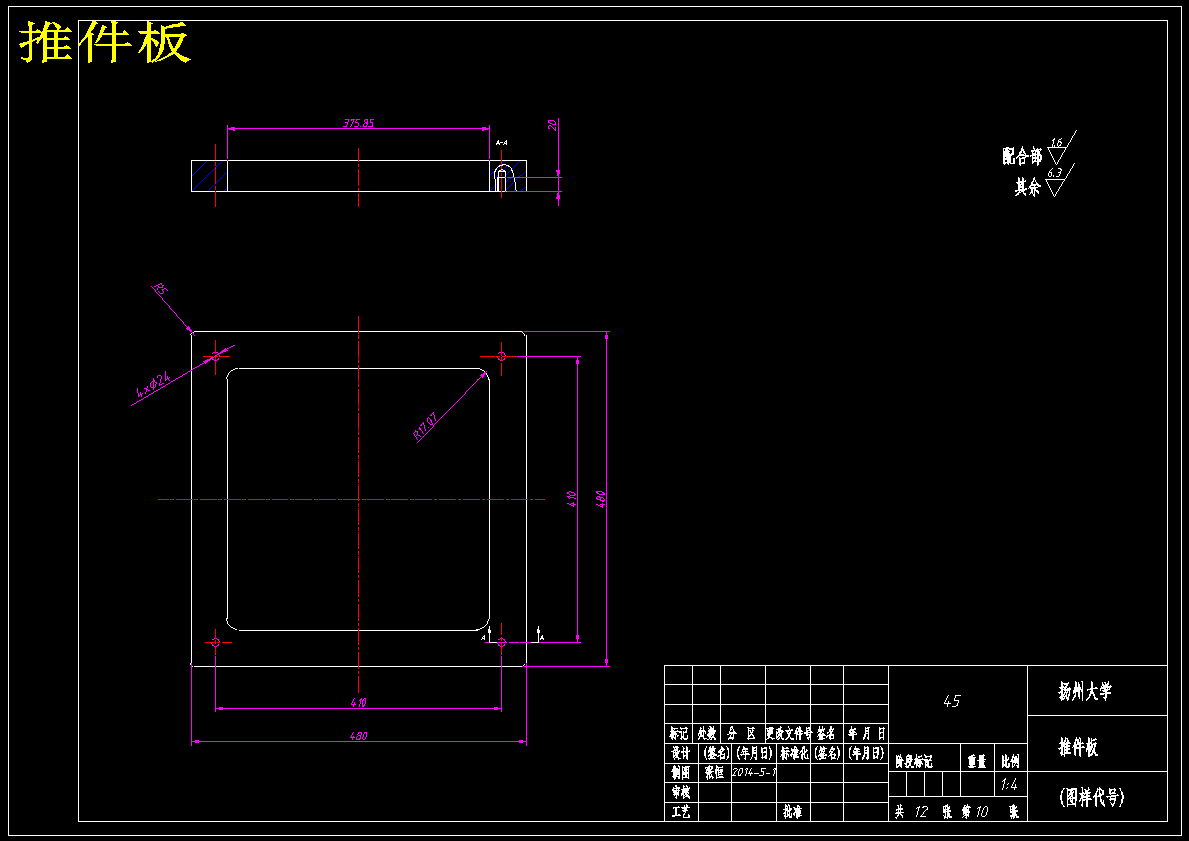Select the 375.85 dimension text
This screenshot has width=1189, height=841.
coord(359,123)
